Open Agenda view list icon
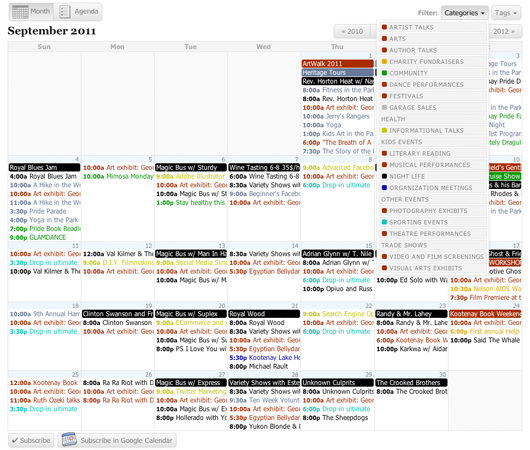Image resolution: width=530 pixels, height=450 pixels. click(65, 12)
